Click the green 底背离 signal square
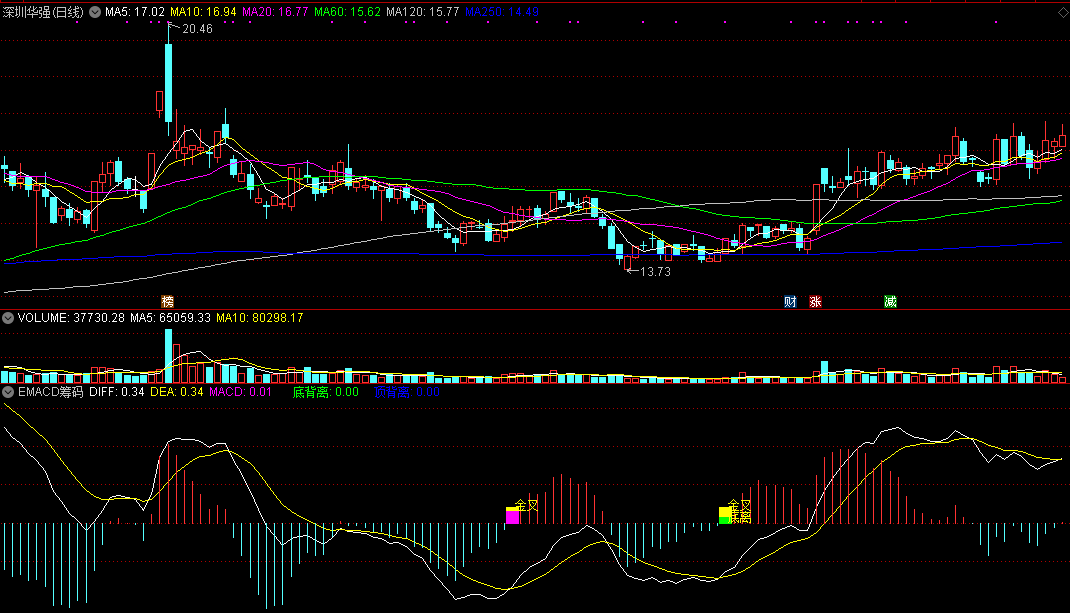This screenshot has height=613, width=1070. (725, 521)
